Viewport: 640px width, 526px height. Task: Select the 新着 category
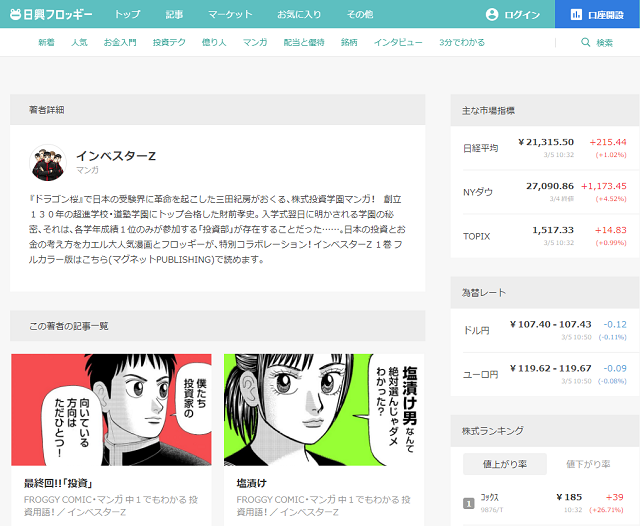point(47,42)
